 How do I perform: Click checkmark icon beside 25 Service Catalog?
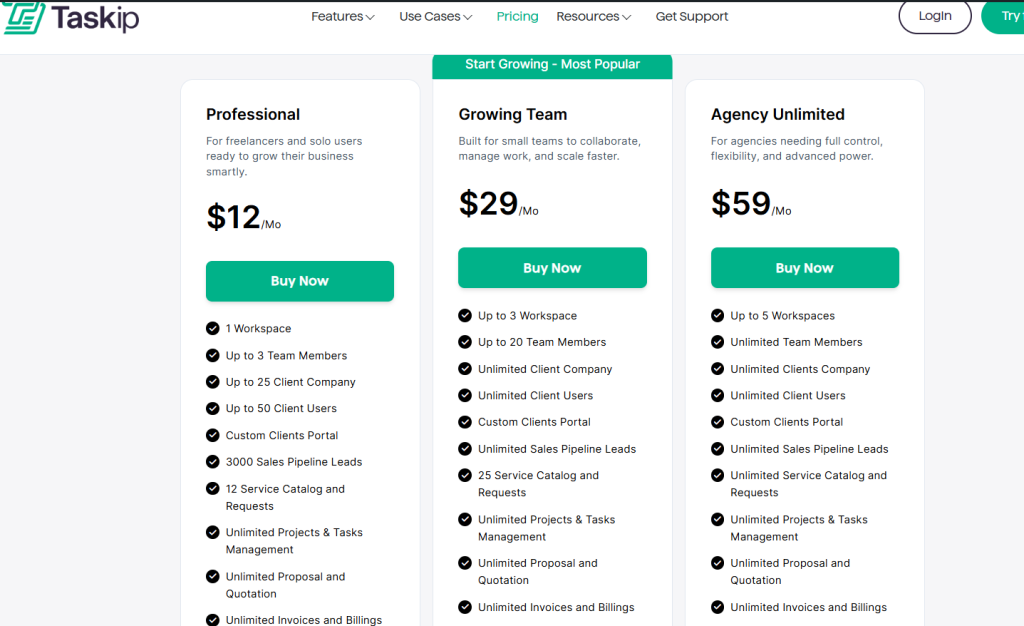tap(465, 476)
